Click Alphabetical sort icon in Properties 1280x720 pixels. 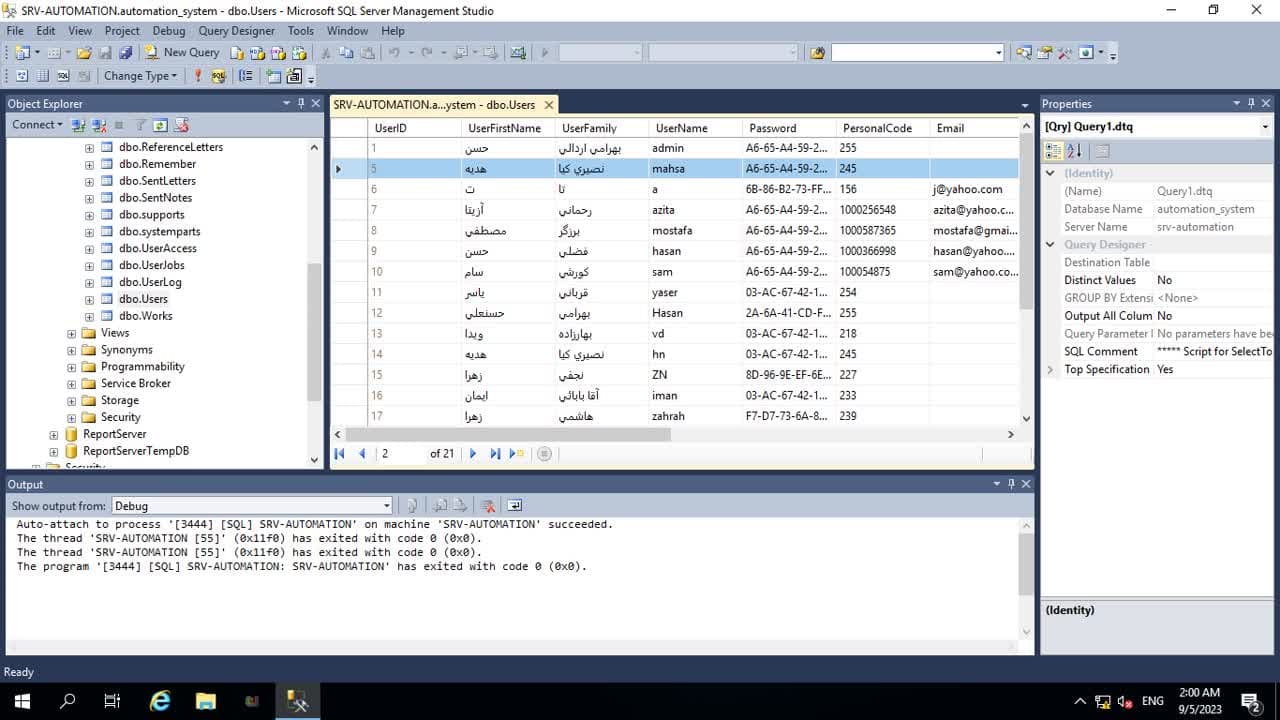pos(1074,151)
